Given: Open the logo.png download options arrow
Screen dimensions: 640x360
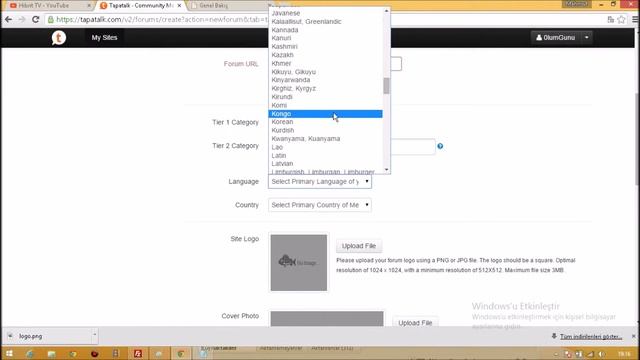Looking at the screenshot, I should (94, 336).
